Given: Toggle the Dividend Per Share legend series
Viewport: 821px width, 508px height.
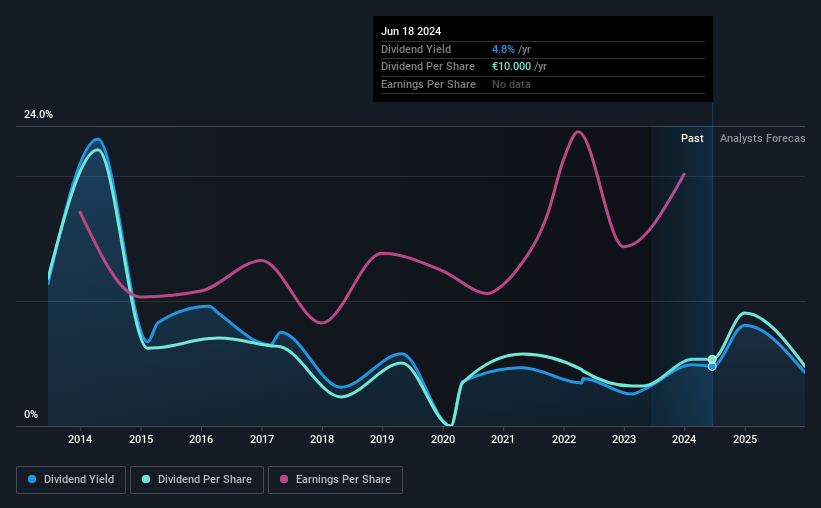Looking at the screenshot, I should tap(197, 480).
